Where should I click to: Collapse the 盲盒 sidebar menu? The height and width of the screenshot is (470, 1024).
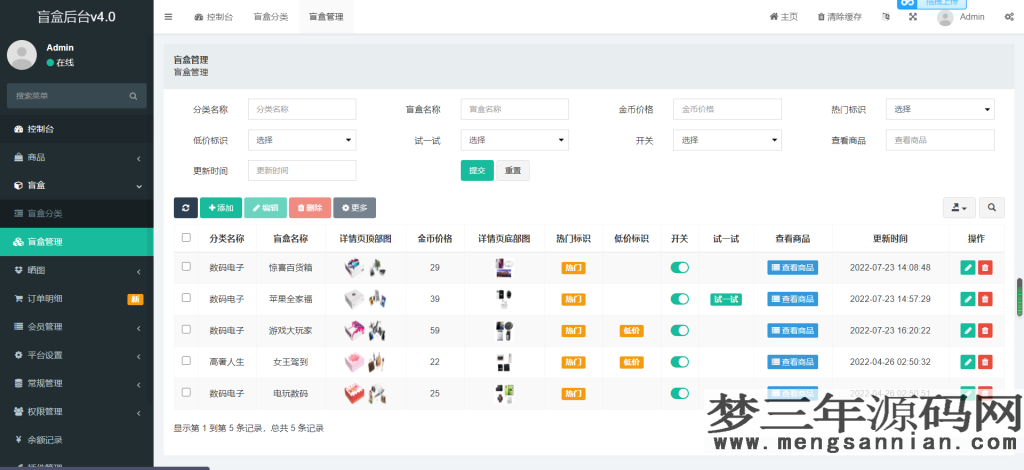coord(76,185)
